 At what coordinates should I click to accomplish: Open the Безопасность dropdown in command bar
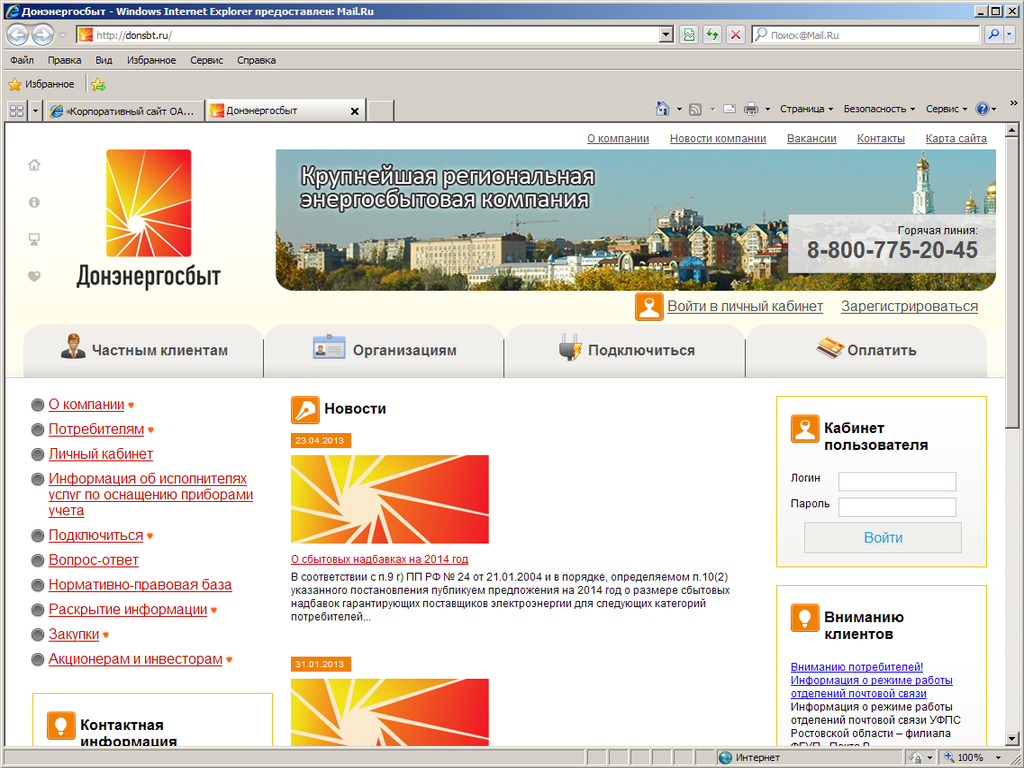point(879,109)
